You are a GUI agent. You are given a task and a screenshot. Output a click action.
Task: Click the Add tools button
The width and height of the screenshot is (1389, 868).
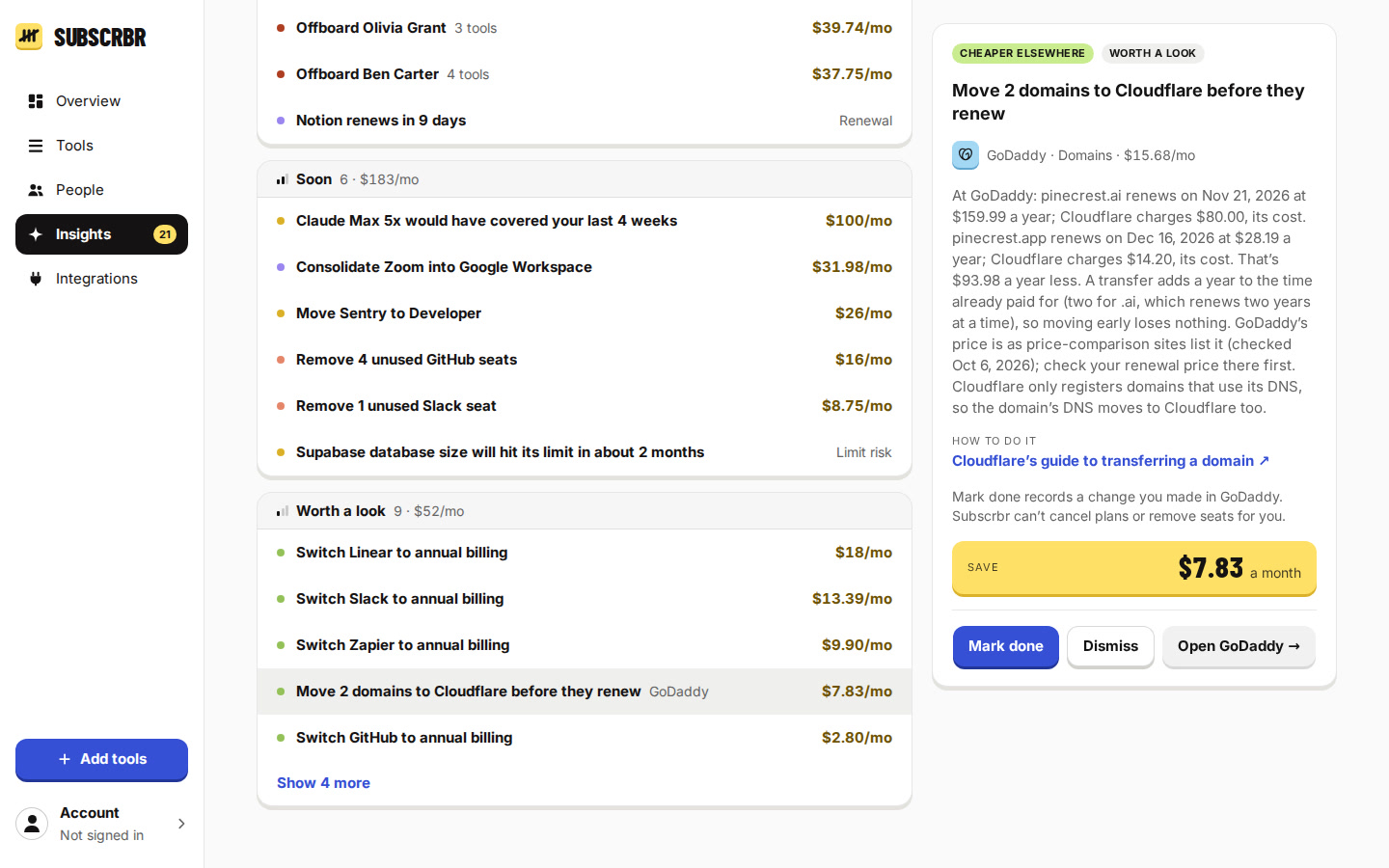pos(101,759)
